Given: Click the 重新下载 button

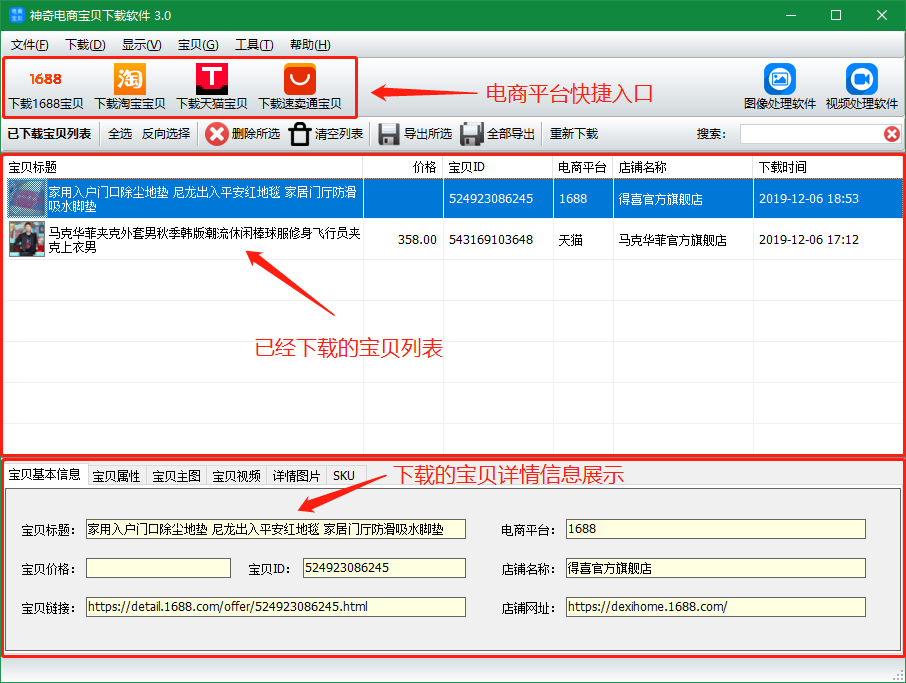Looking at the screenshot, I should point(574,134).
